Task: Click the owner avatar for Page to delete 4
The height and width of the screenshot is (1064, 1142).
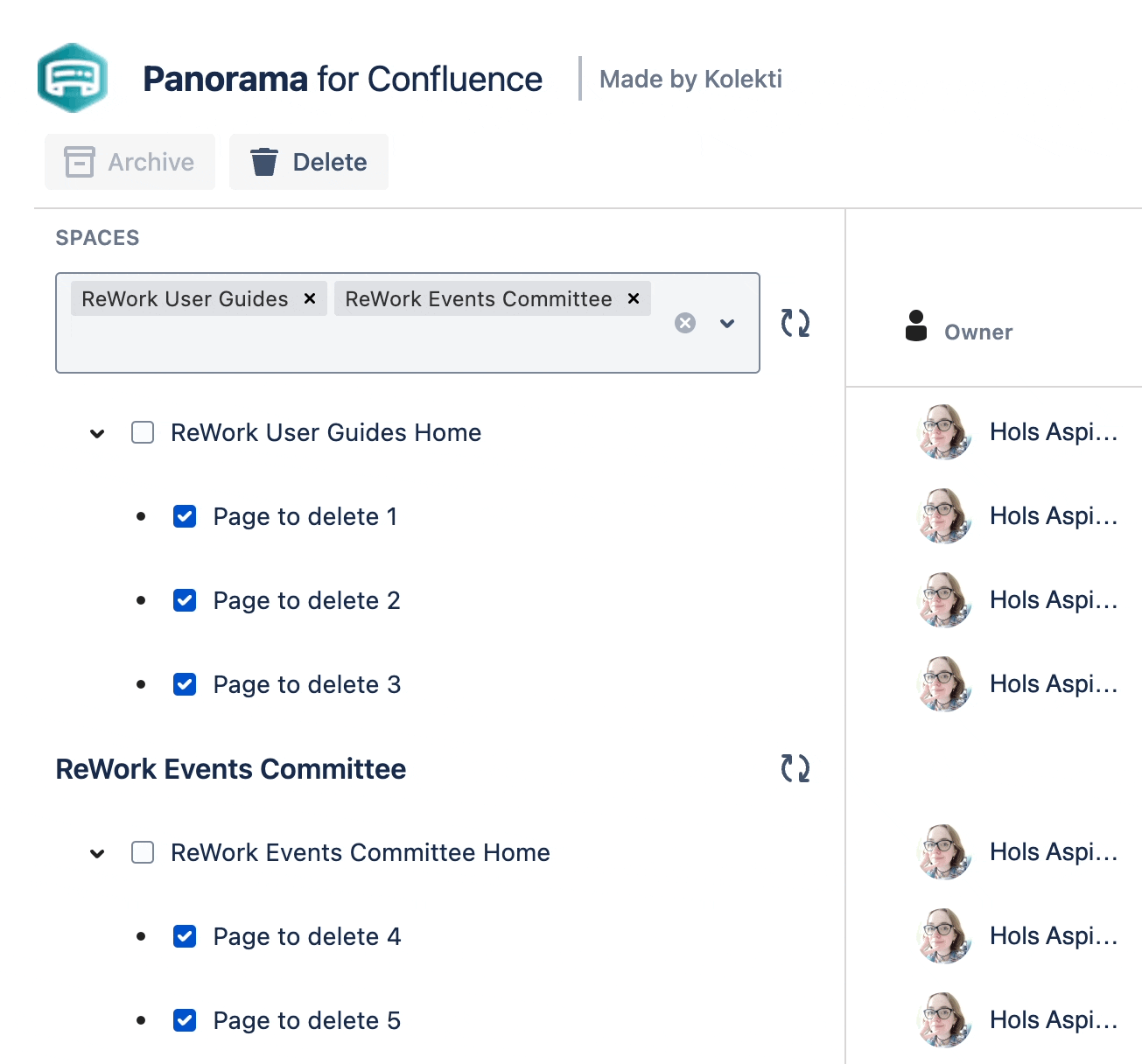Action: pos(944,935)
